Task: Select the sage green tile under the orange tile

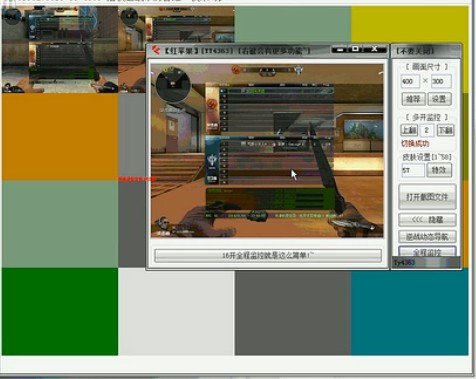Action: point(60,224)
